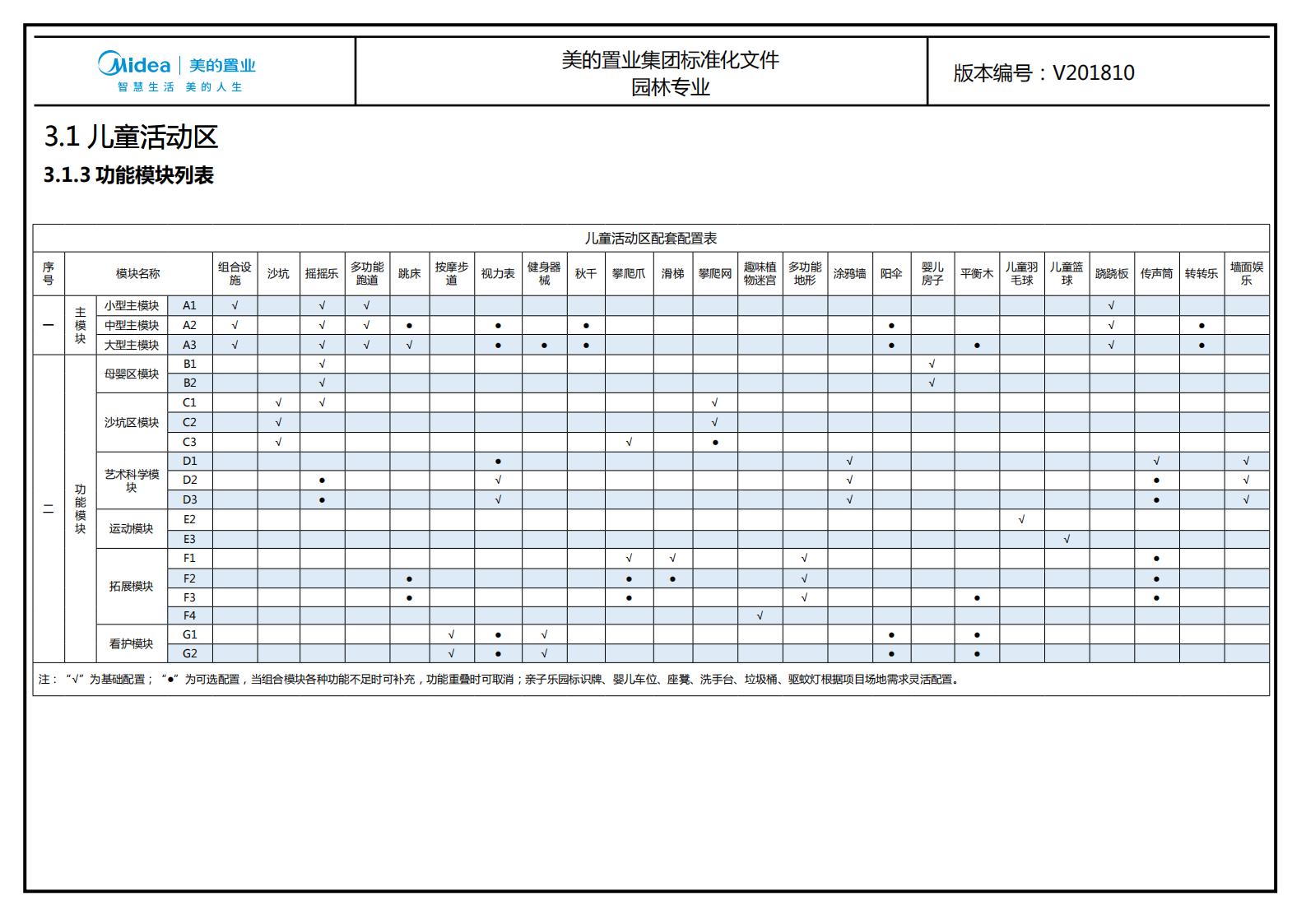
Task: Click the '秋千' column header
Action: tap(586, 273)
